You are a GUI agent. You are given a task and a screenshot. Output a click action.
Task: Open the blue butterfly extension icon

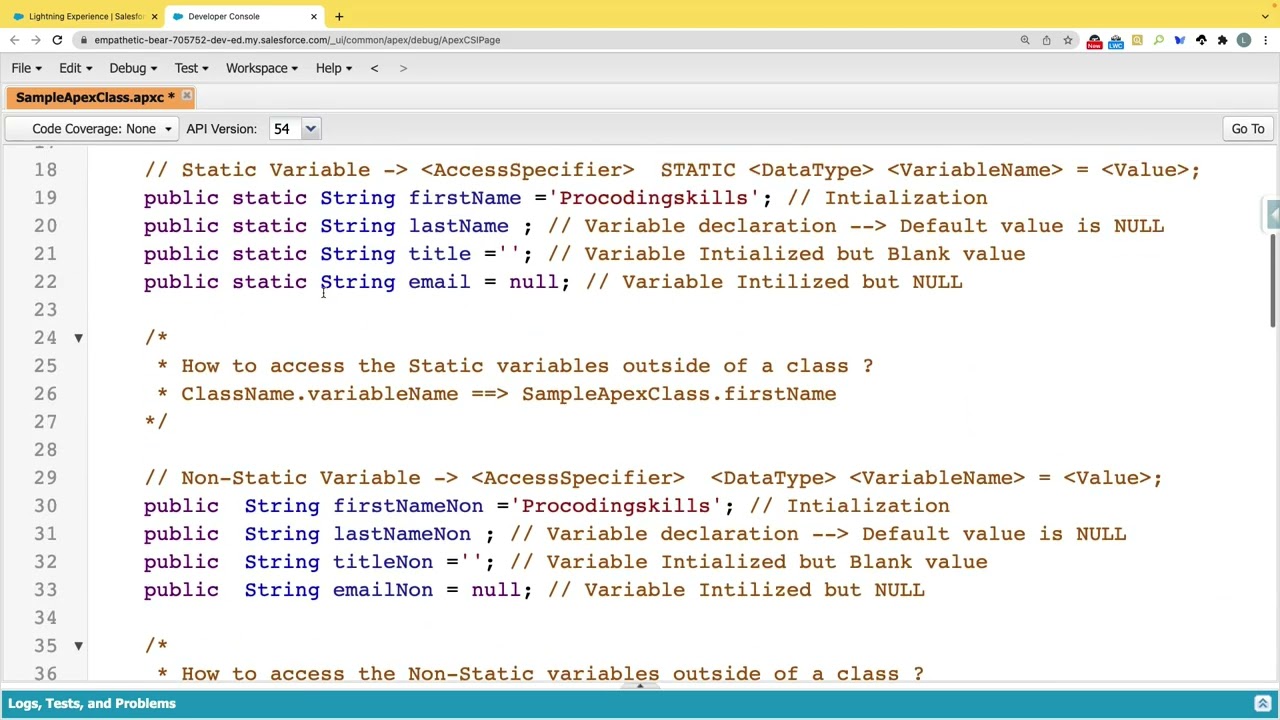[1180, 40]
